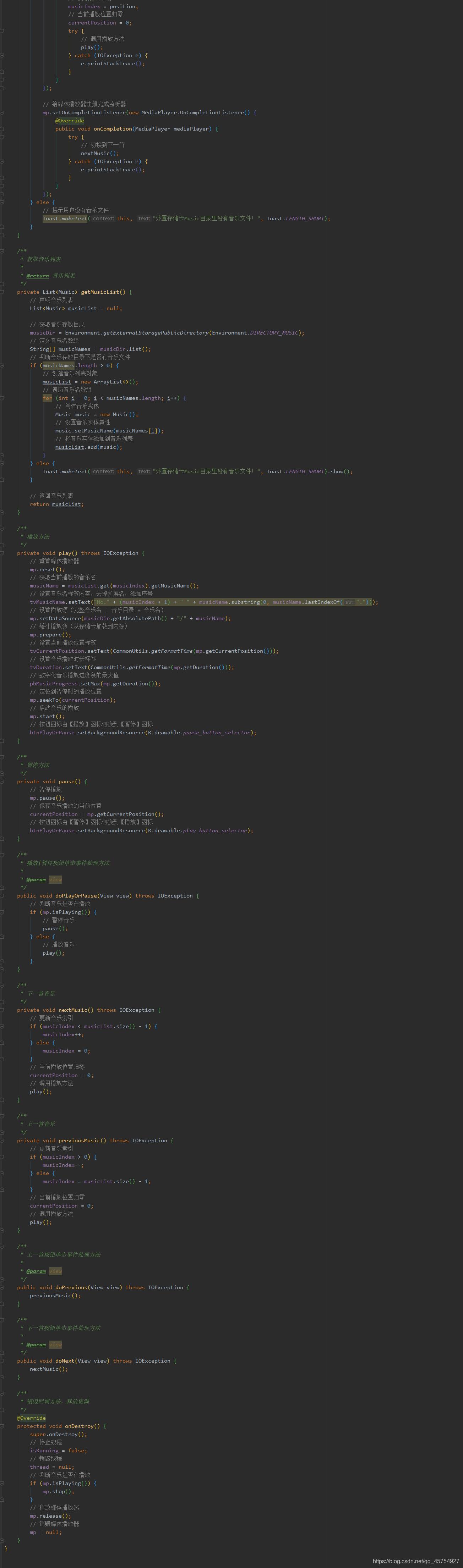Click the isRunning = false statement
The height and width of the screenshot is (1568, 463).
pos(59,1451)
